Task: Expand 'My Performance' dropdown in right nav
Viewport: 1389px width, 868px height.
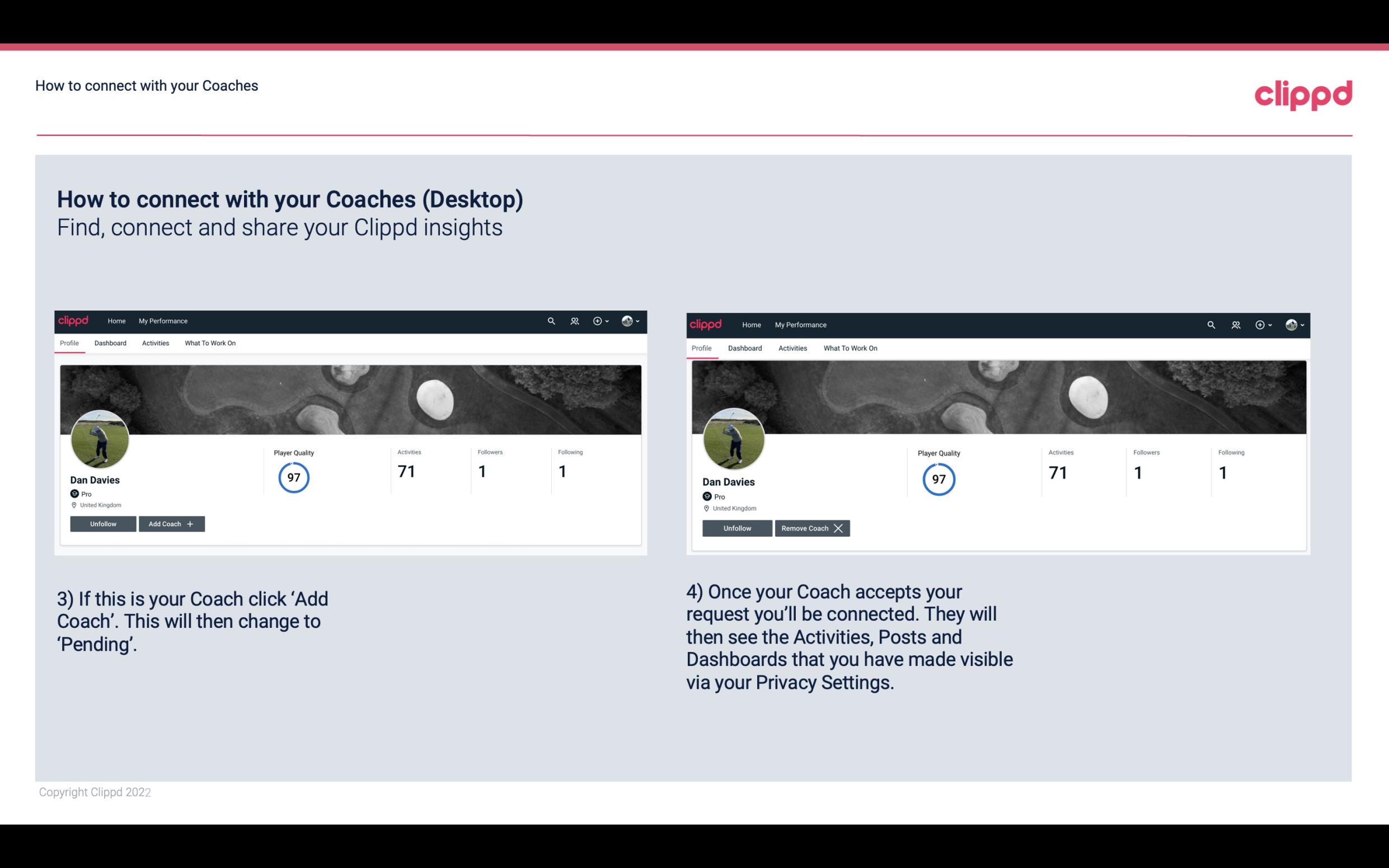Action: (x=800, y=324)
